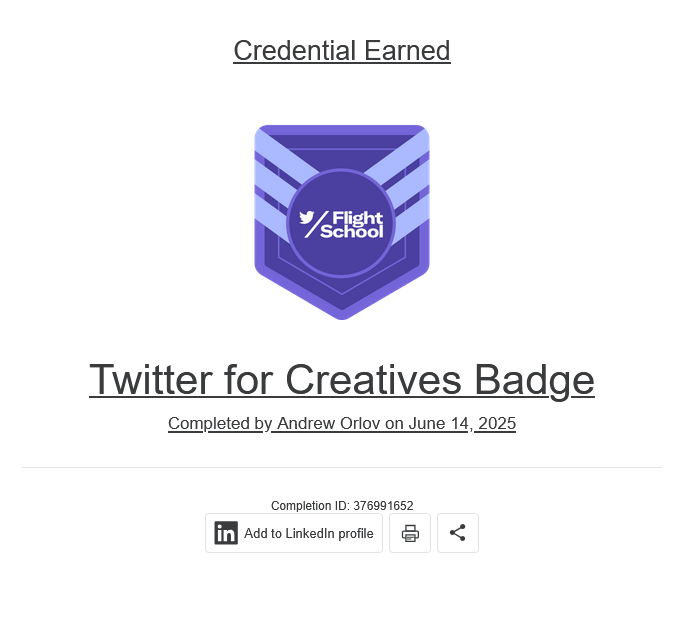
Task: Click the word "Creatives" in the title
Action: click(x=373, y=379)
